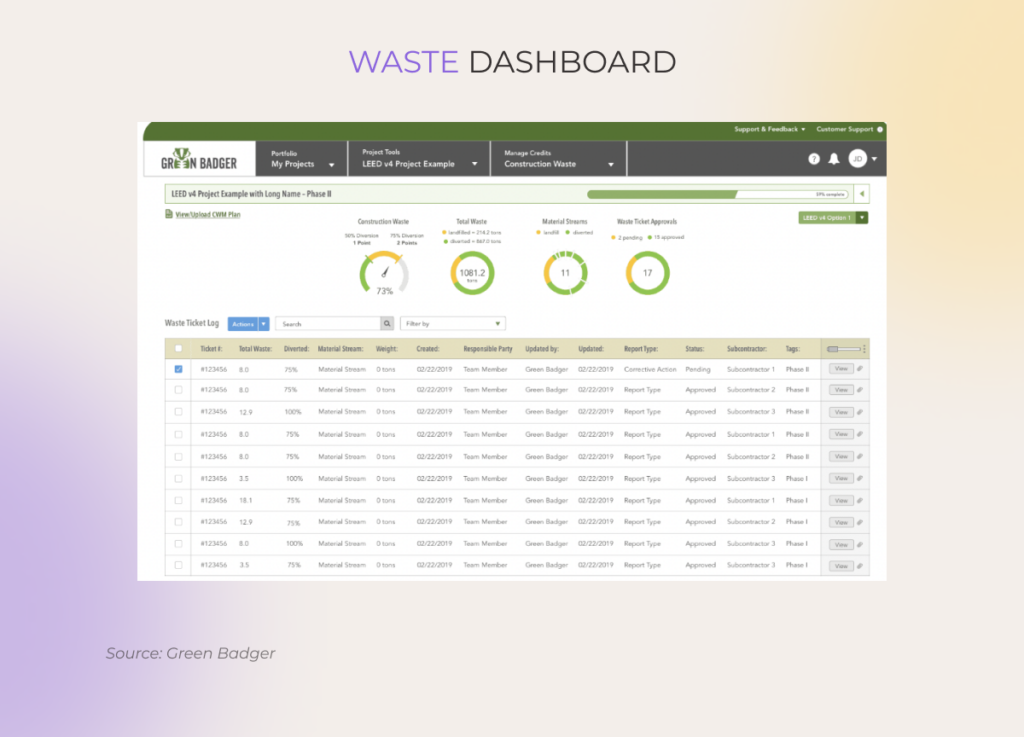
Task: Uncheck the checked first ticket row checkbox
Action: coord(178,369)
